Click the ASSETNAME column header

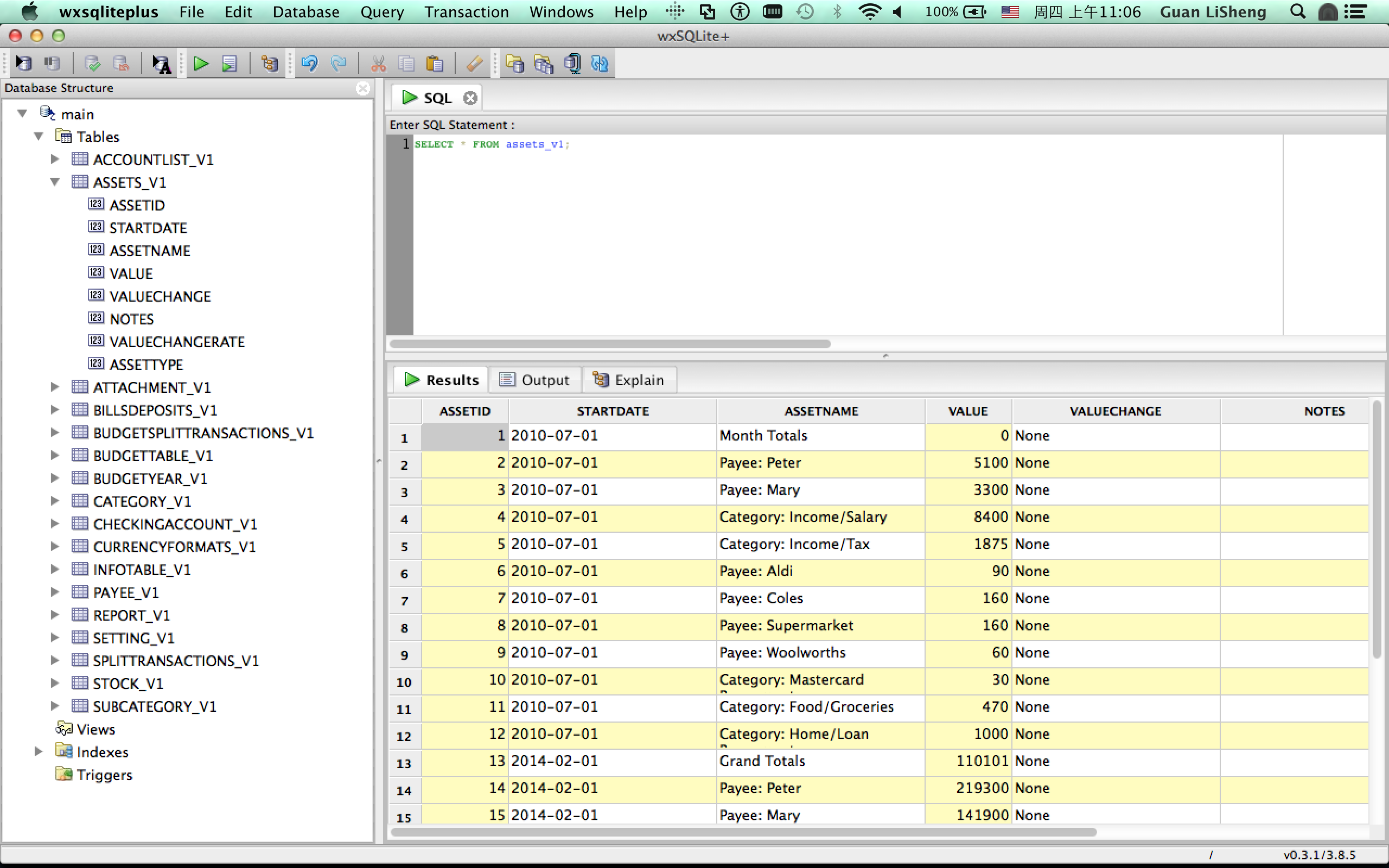pos(821,411)
